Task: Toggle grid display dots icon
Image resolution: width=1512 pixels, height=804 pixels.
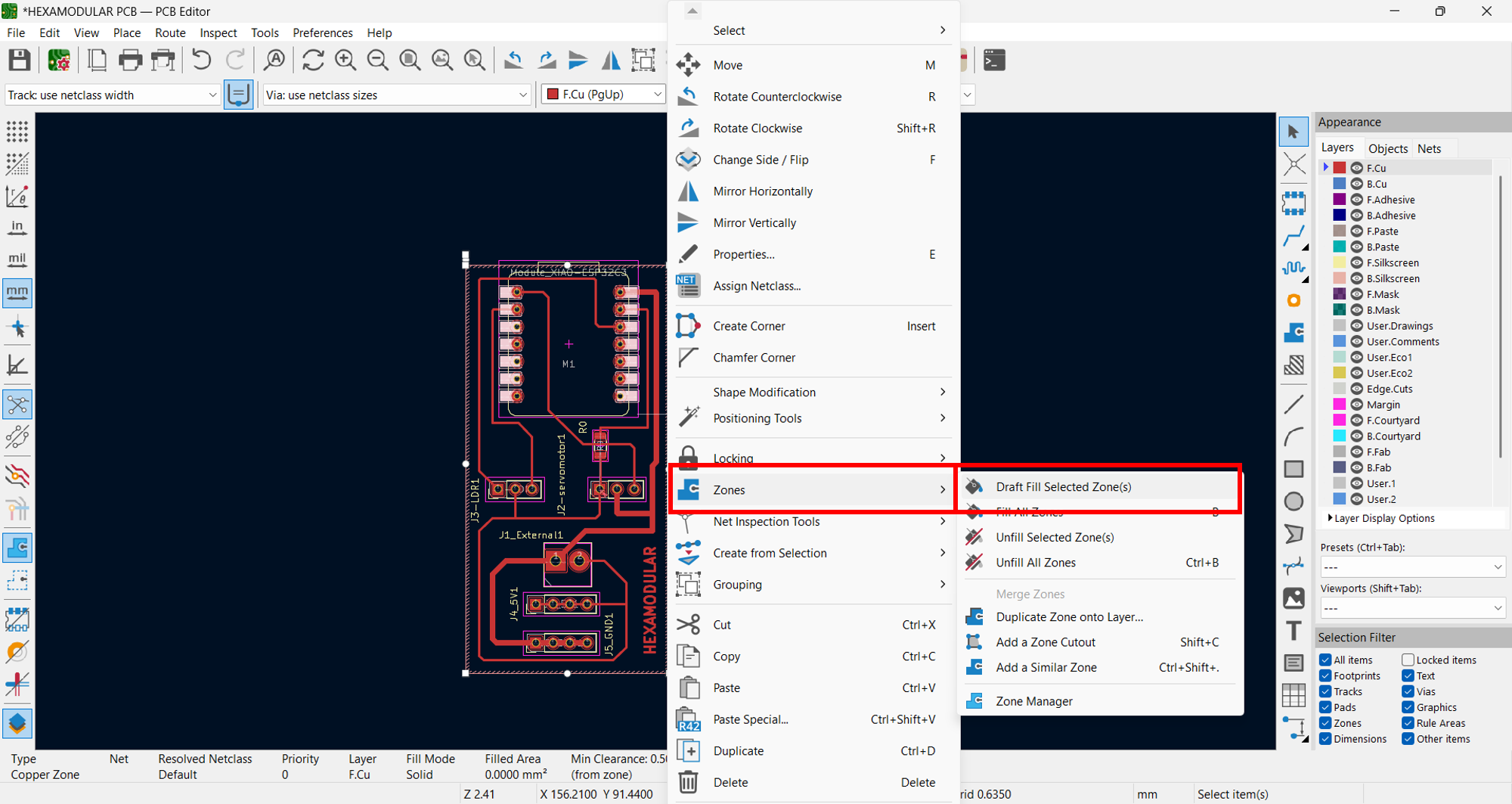Action: (x=17, y=132)
